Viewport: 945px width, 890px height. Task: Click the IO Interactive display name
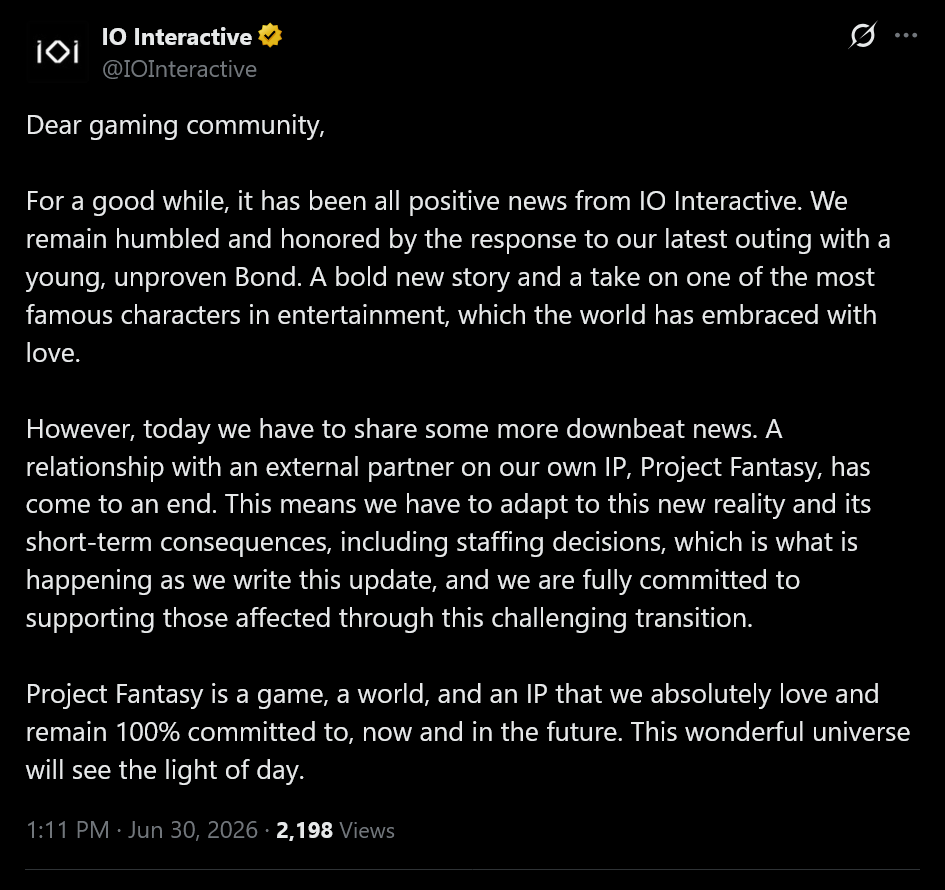coord(177,37)
